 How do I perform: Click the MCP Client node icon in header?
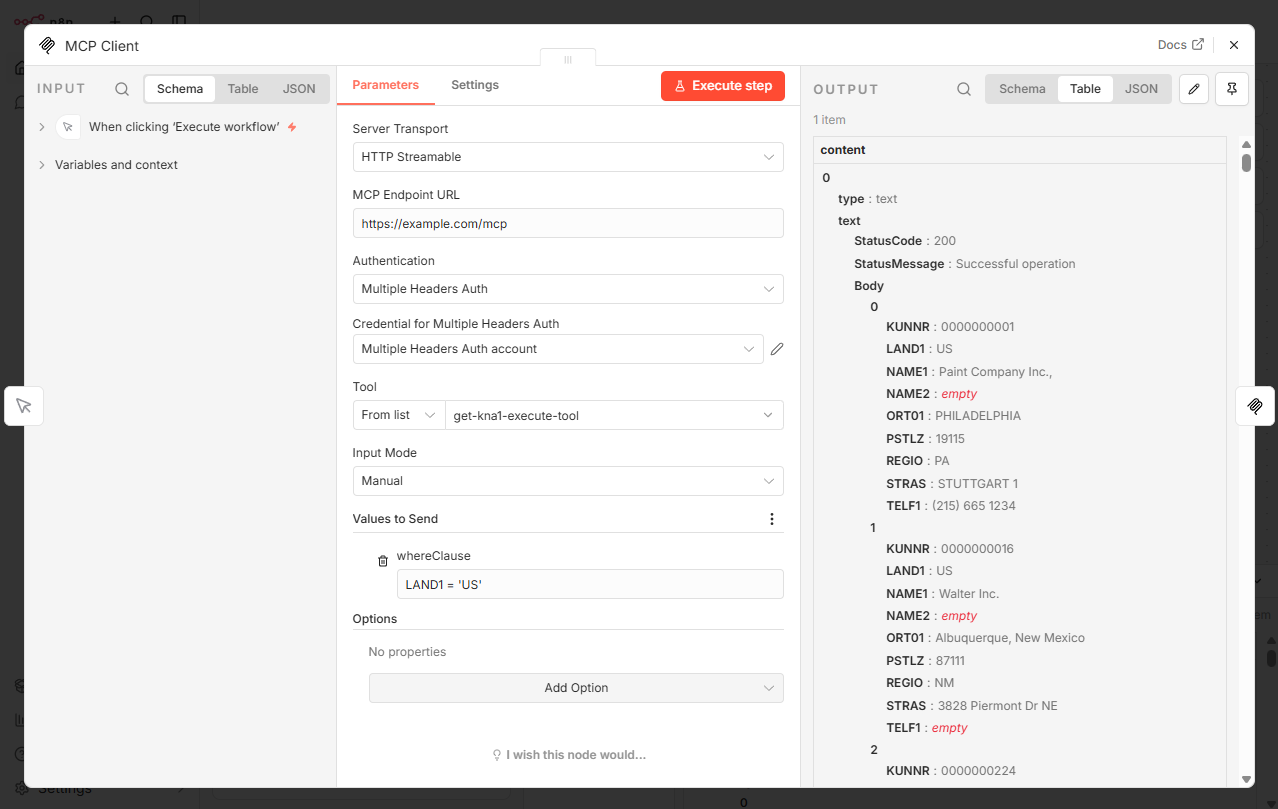tap(47, 45)
